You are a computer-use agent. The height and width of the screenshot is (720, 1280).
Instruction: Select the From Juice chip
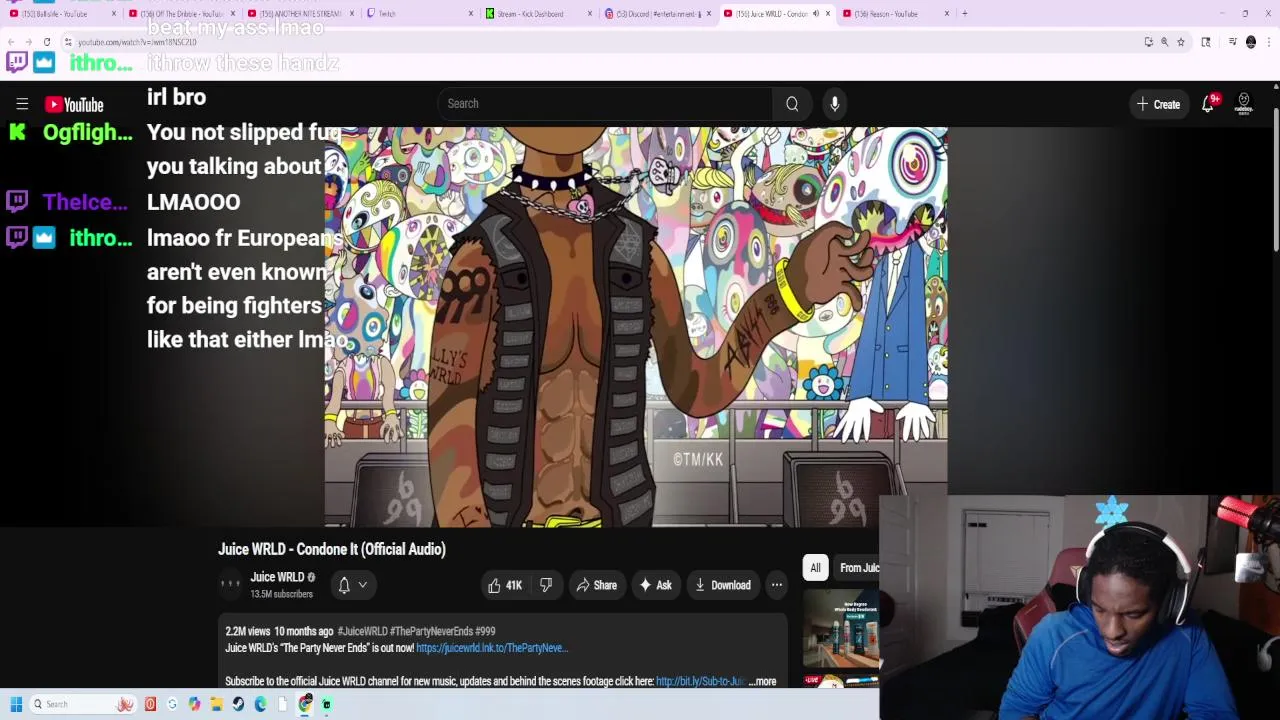pos(858,568)
